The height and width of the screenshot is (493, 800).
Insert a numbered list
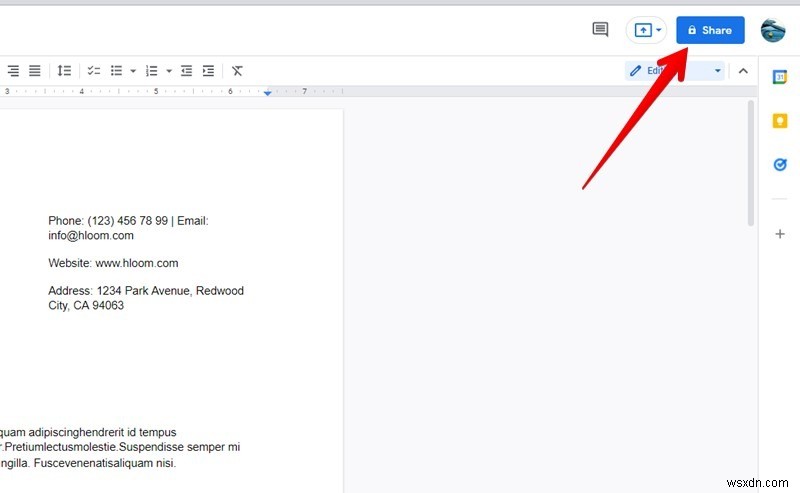coord(152,71)
